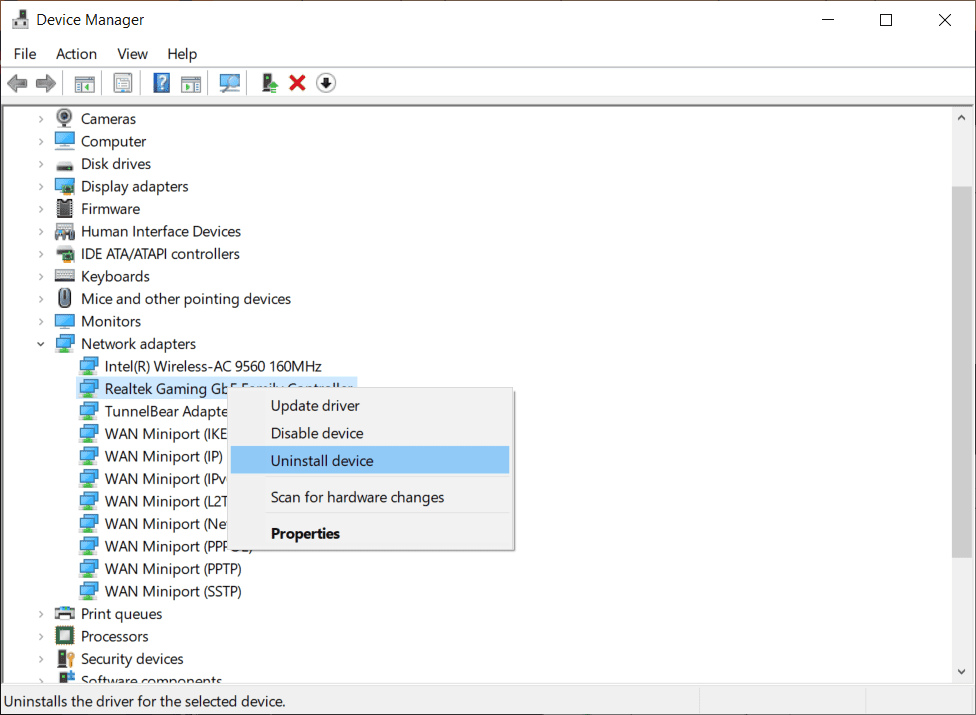976x715 pixels.
Task: Click the Mice and pointing devices icon
Action: [x=65, y=298]
